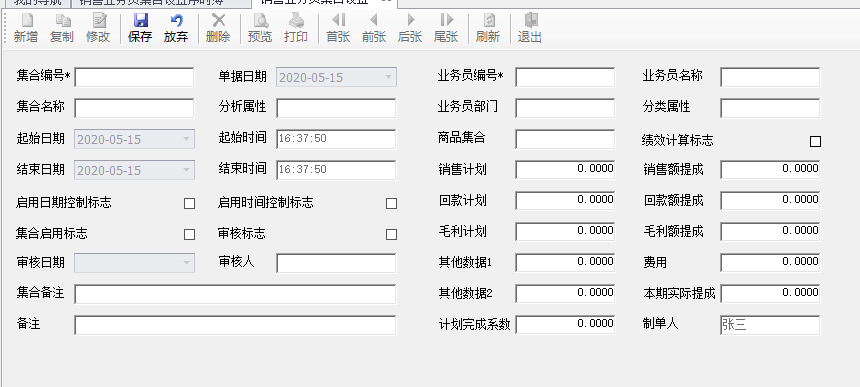Enable the 集合启用标志 checkbox
Viewport: 860px width, 387px height.
pos(189,235)
